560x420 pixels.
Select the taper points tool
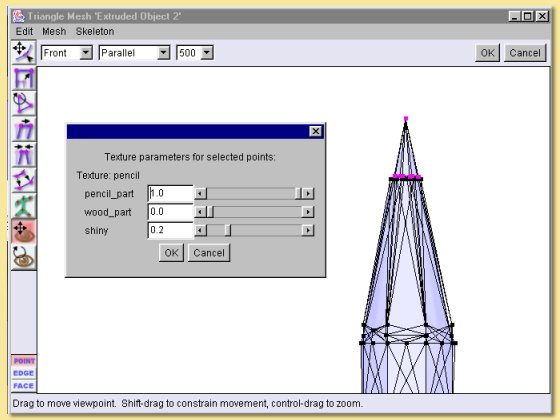(24, 155)
